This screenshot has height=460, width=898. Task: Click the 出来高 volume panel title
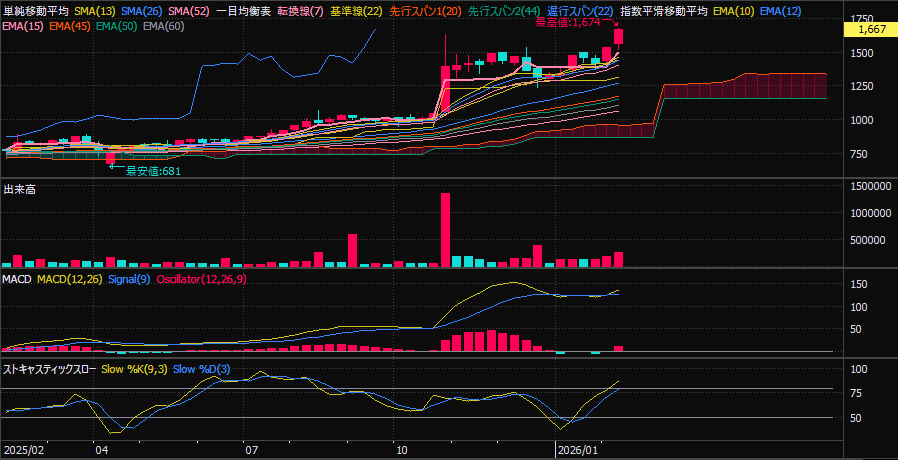pyautogui.click(x=20, y=188)
